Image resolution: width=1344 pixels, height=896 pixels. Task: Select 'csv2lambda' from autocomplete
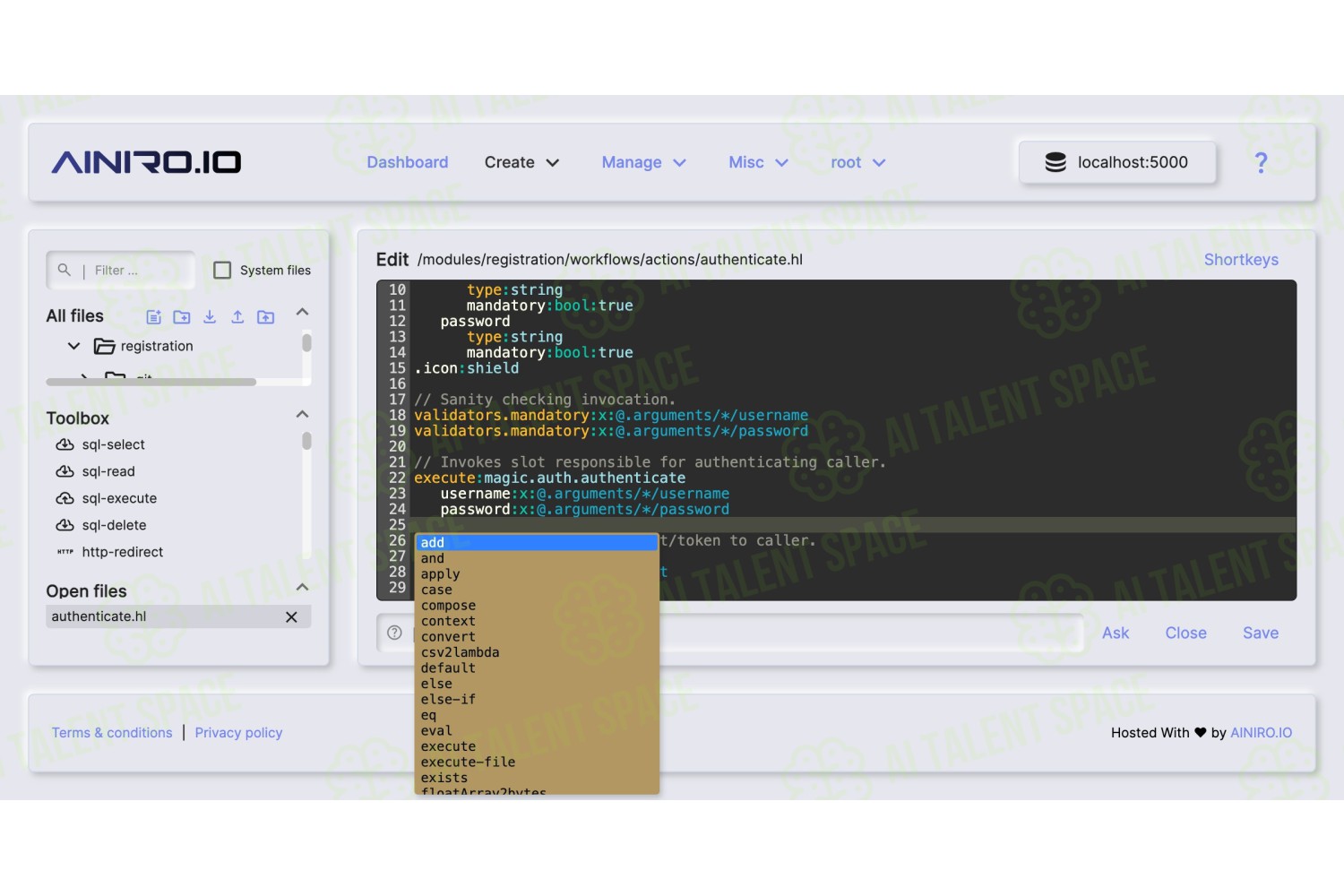pos(538,652)
